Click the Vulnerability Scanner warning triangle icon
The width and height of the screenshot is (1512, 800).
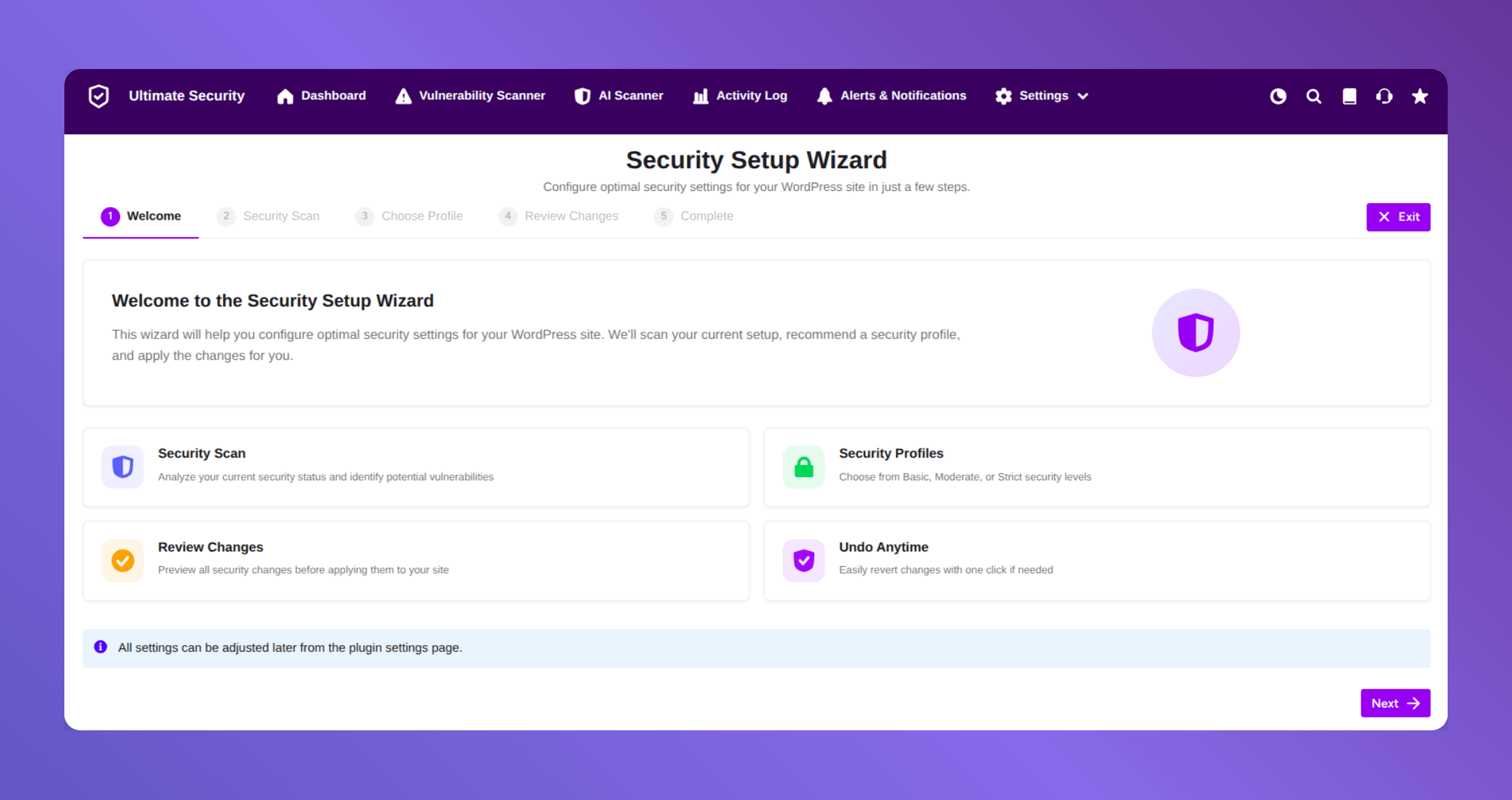403,96
